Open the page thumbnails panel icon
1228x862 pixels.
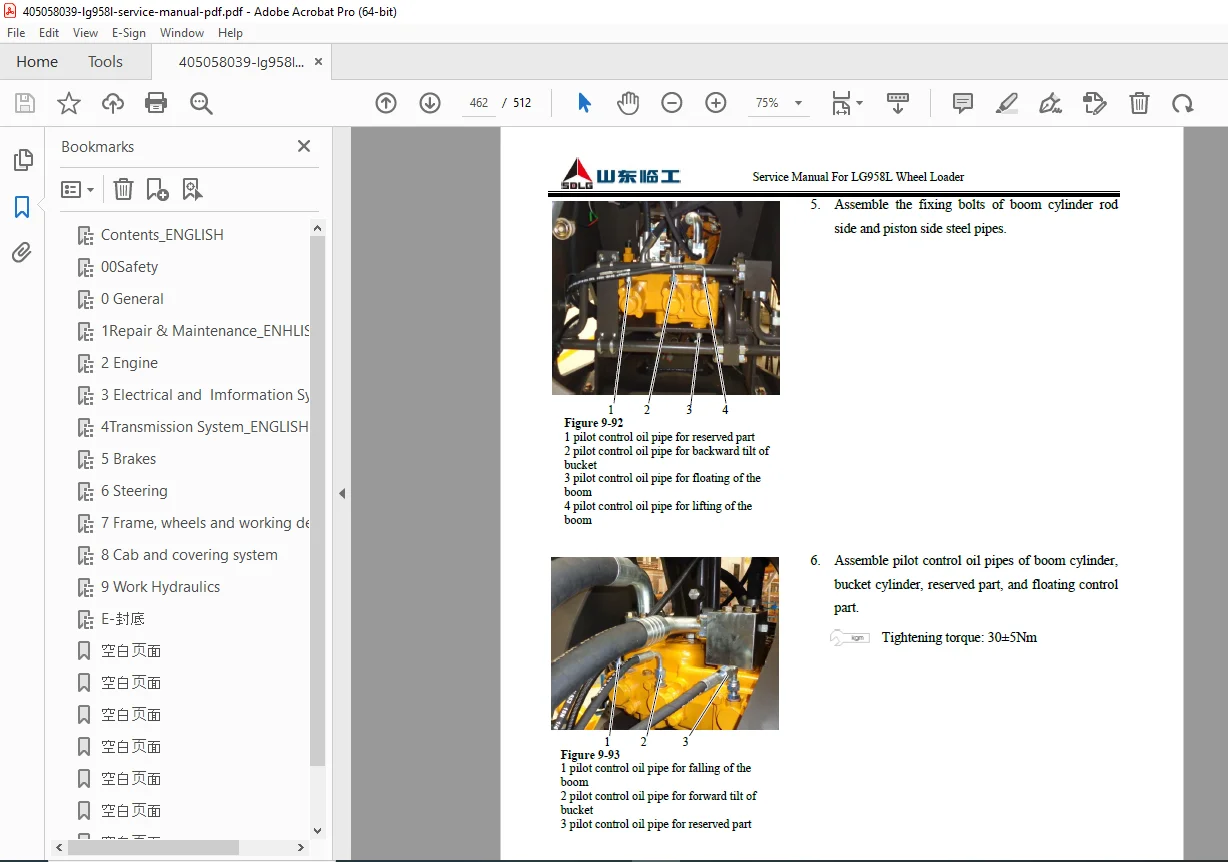coord(22,160)
